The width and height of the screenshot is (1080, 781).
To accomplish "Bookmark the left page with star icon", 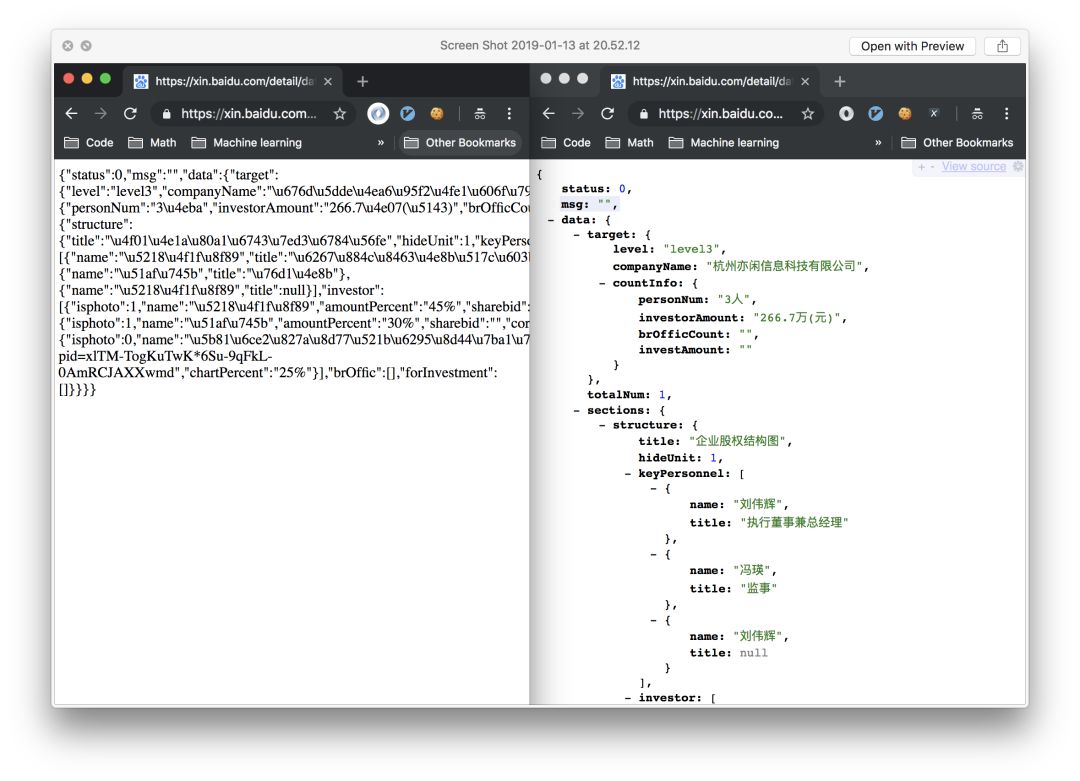I will pyautogui.click(x=340, y=114).
